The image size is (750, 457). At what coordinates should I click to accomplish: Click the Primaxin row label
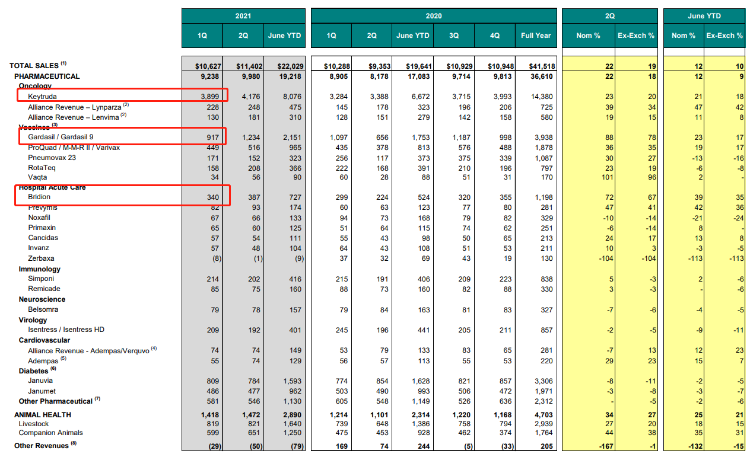click(42, 227)
